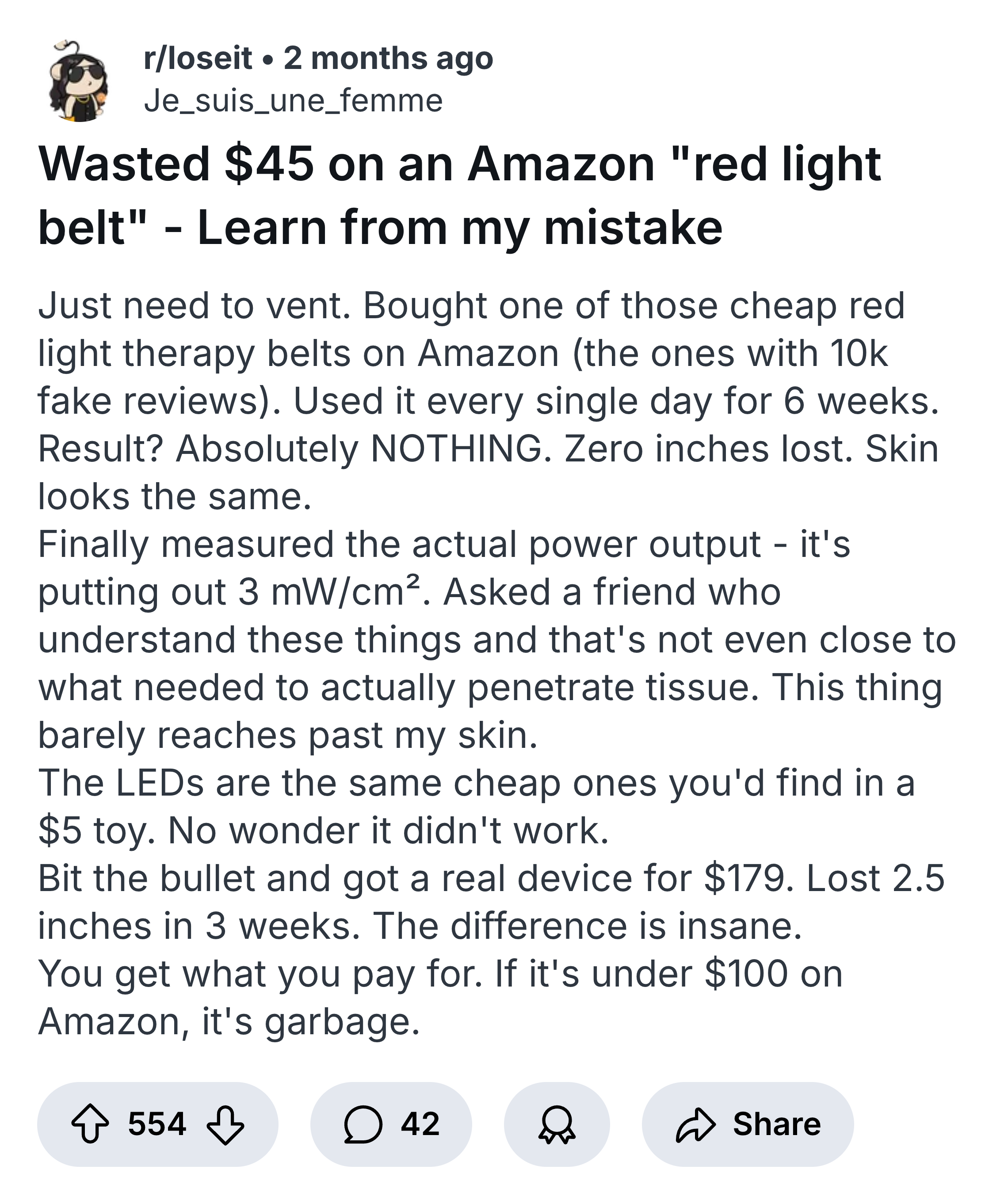Click the comment bubble icon

pyautogui.click(x=363, y=1124)
